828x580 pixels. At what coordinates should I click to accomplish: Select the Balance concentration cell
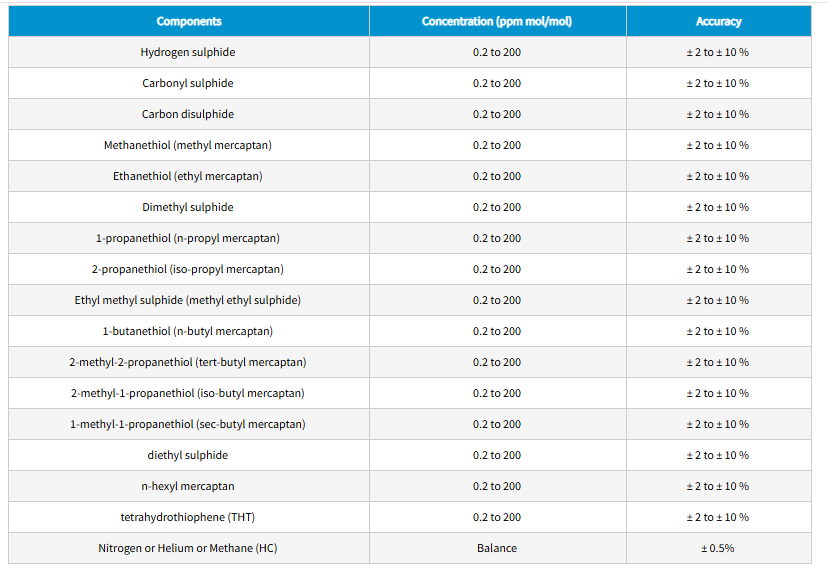pyautogui.click(x=497, y=548)
